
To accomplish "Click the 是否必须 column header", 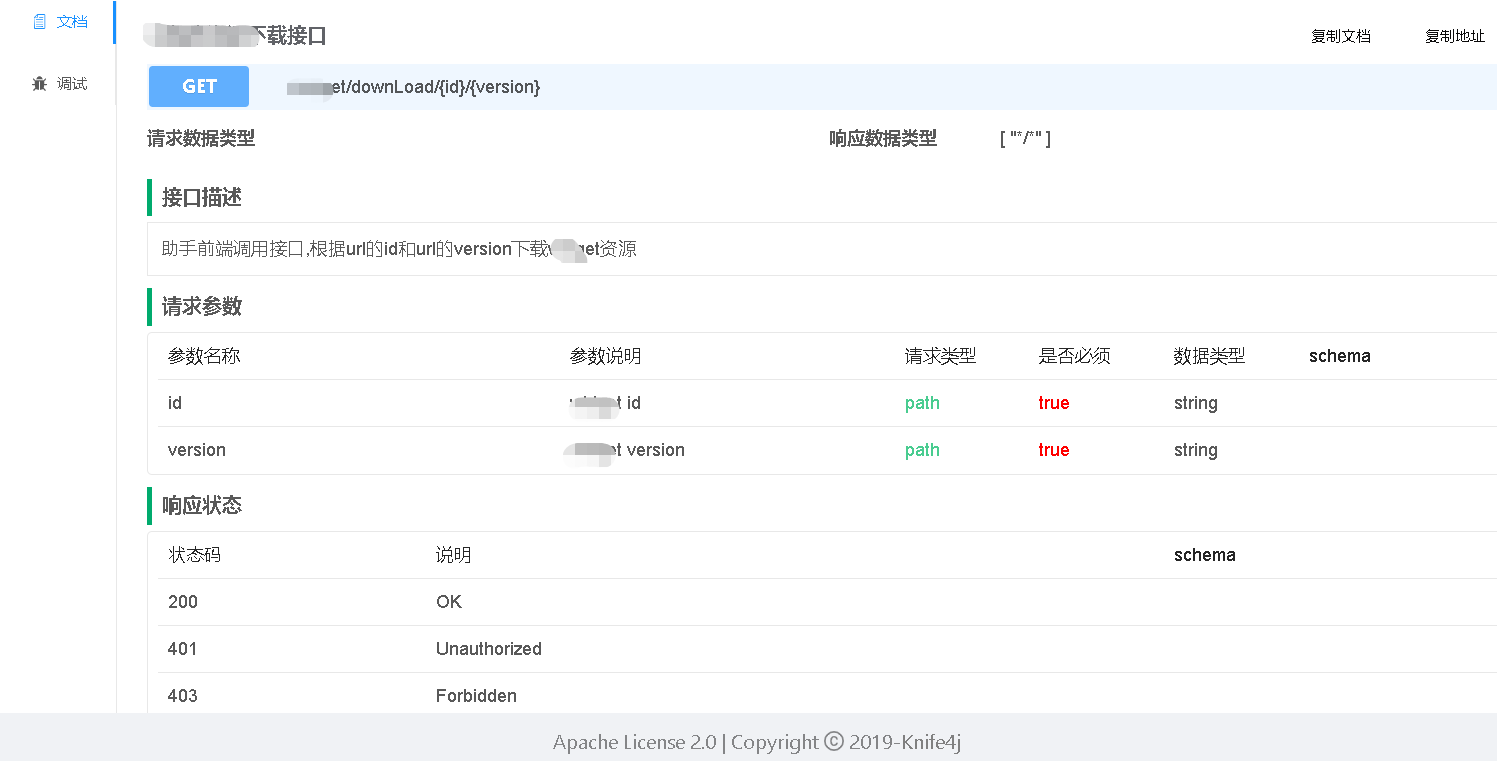I will point(1075,356).
